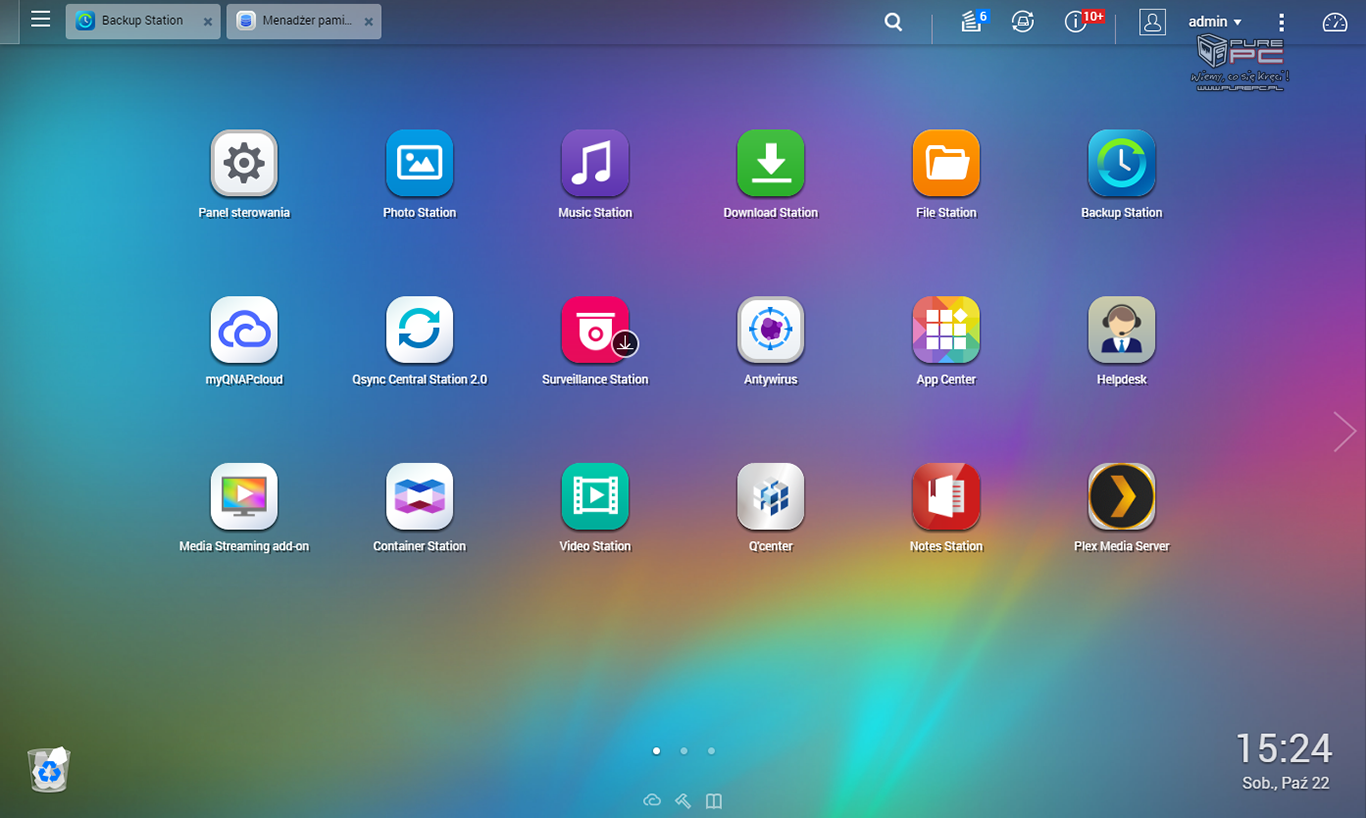The width and height of the screenshot is (1366, 818).
Task: Click the utility tools shortcut at bottom
Action: 683,800
